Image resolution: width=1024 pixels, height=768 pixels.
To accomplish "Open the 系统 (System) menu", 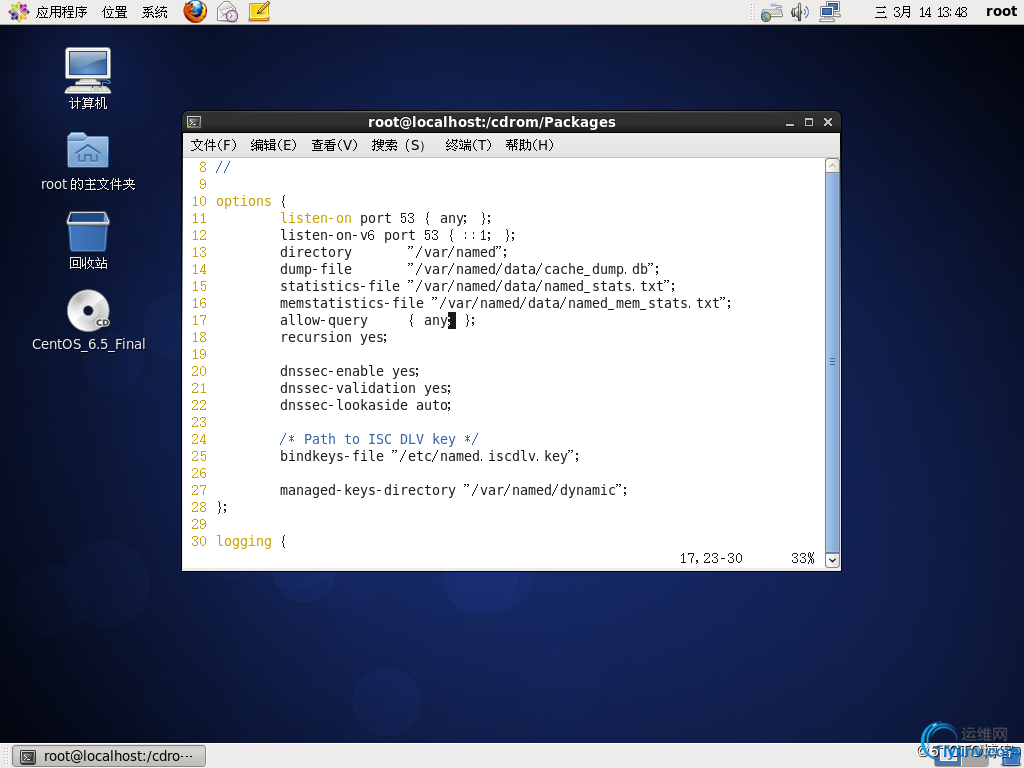I will [155, 12].
